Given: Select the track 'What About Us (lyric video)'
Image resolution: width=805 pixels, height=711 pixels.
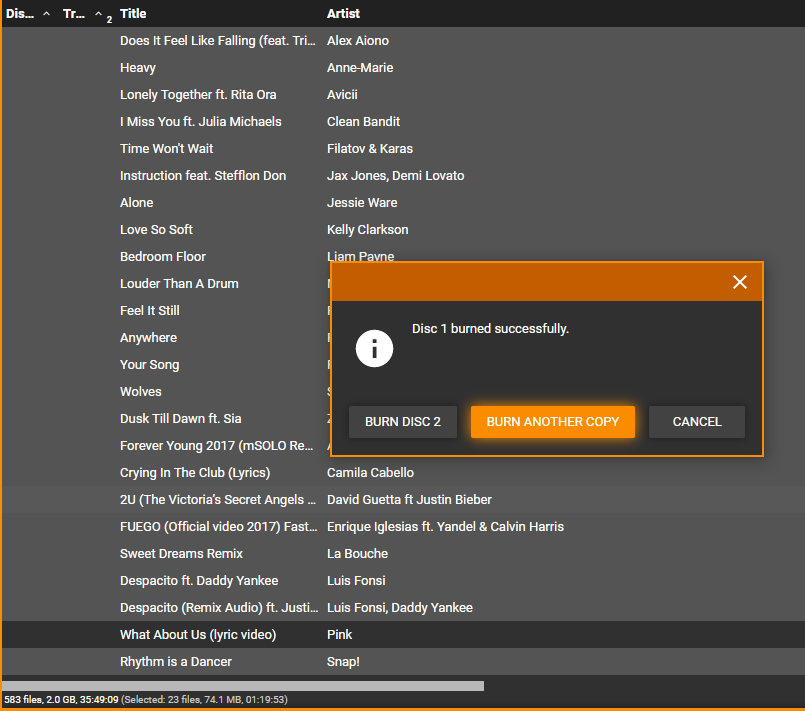Looking at the screenshot, I should tap(198, 635).
